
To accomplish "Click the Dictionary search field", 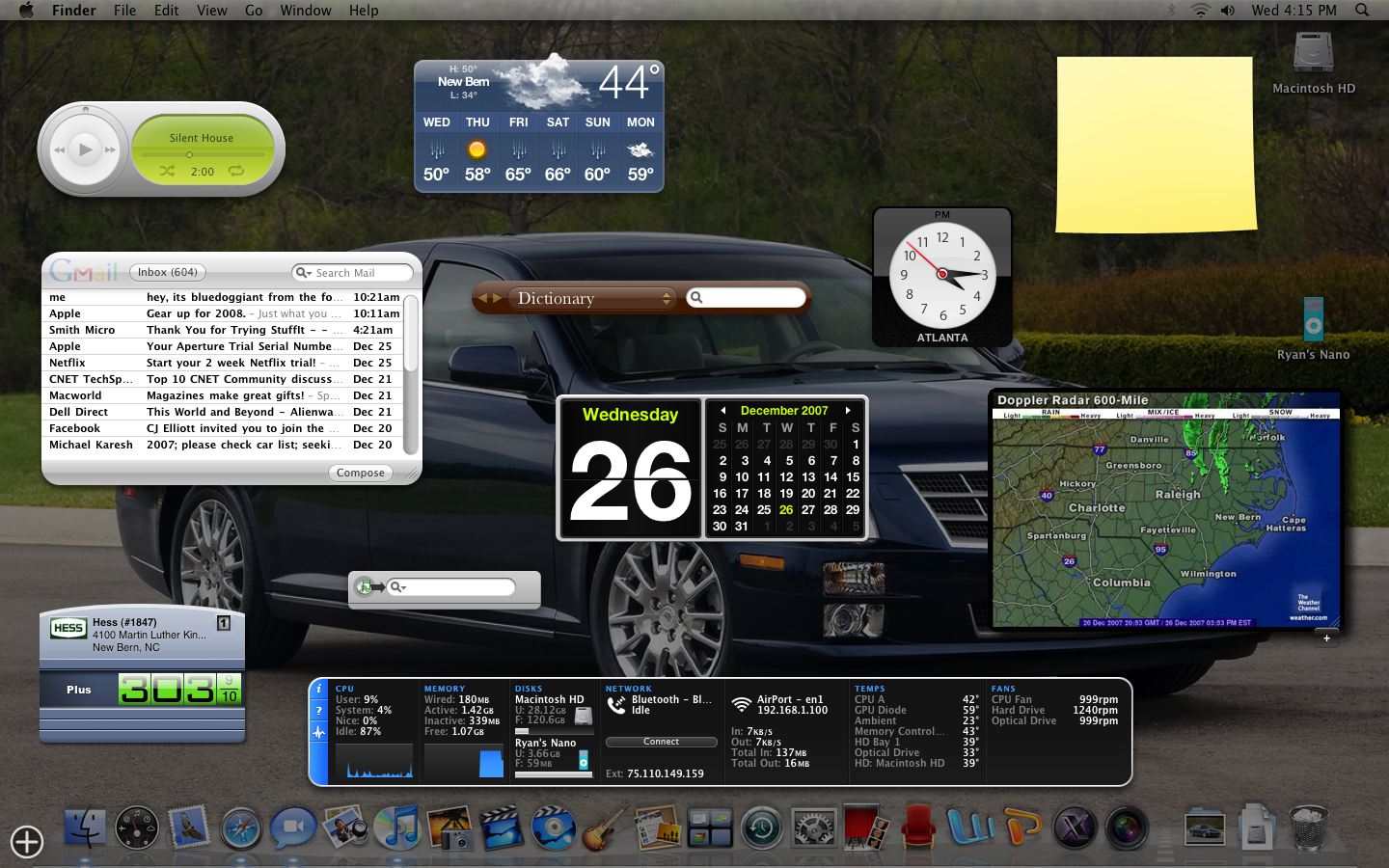I will (746, 298).
